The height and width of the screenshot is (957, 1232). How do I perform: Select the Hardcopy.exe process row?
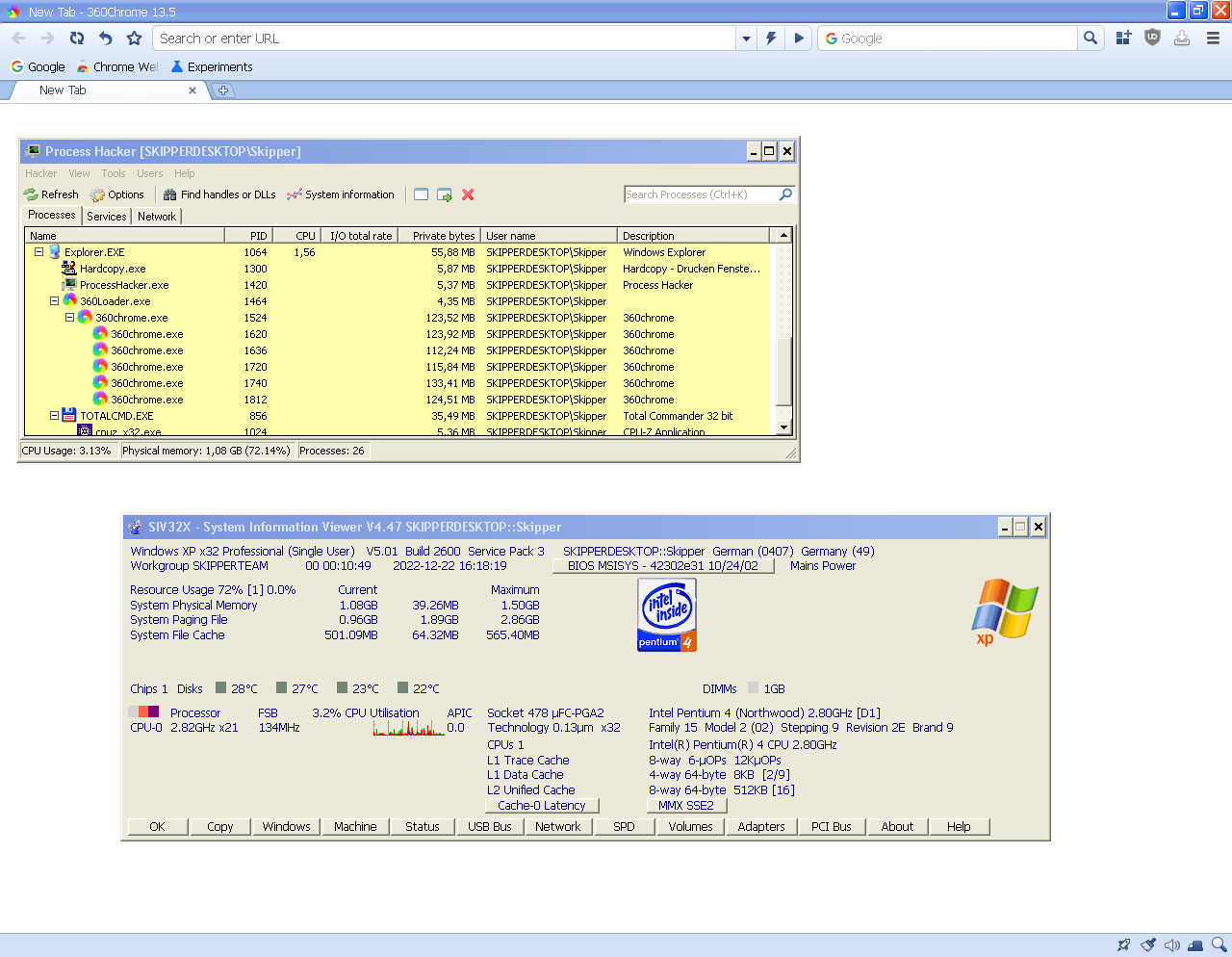click(398, 269)
